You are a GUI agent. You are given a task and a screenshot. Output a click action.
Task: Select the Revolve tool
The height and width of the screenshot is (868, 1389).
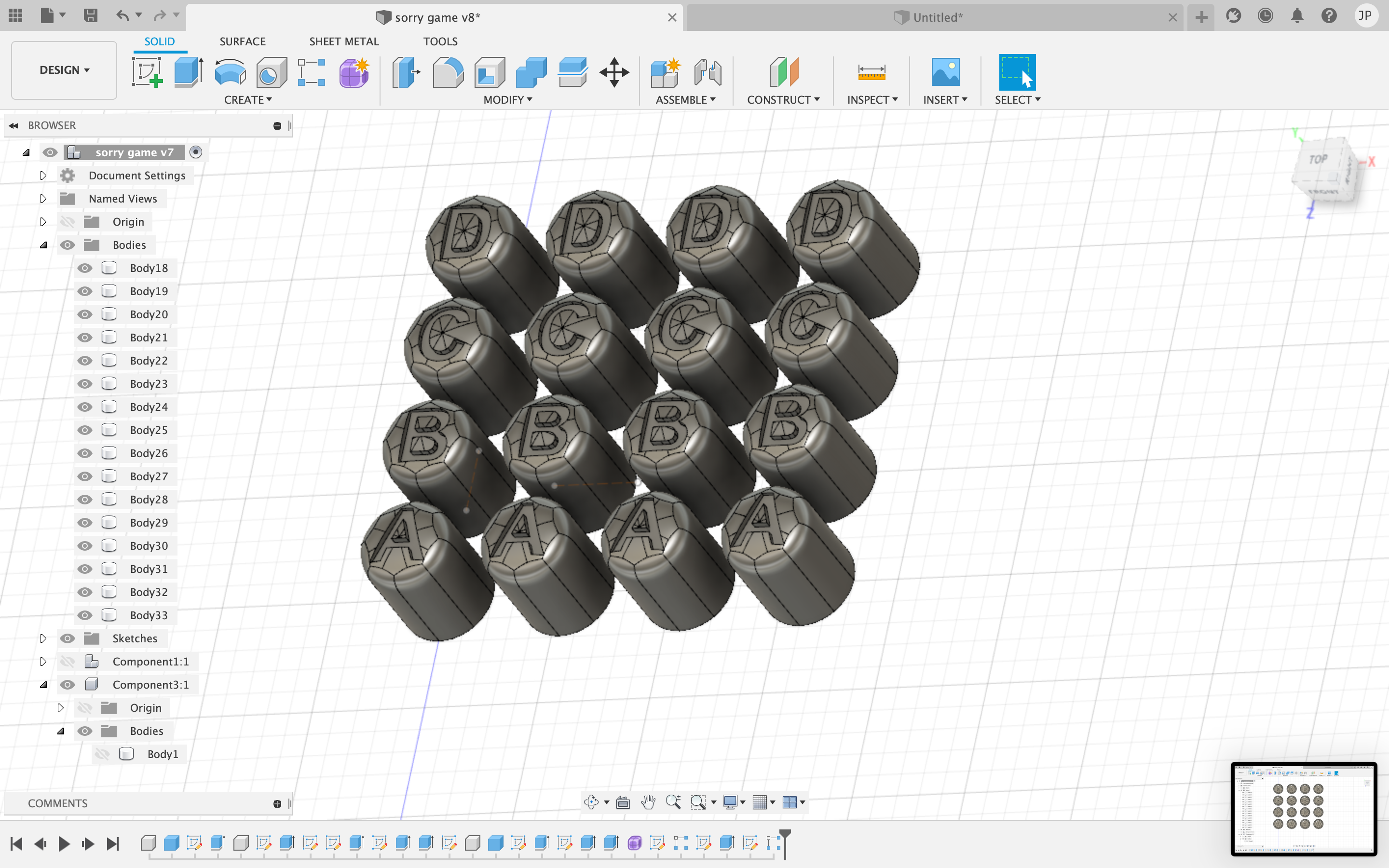tap(230, 72)
